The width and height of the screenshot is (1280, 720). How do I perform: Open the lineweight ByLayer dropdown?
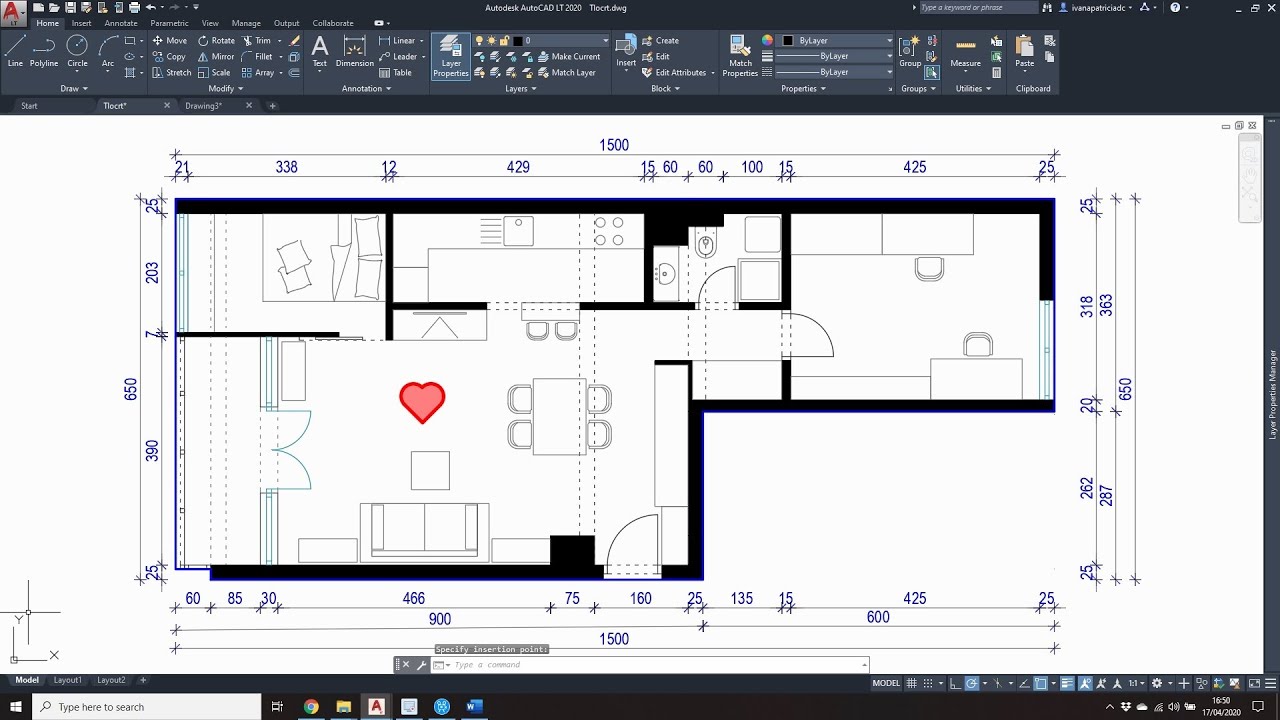835,56
